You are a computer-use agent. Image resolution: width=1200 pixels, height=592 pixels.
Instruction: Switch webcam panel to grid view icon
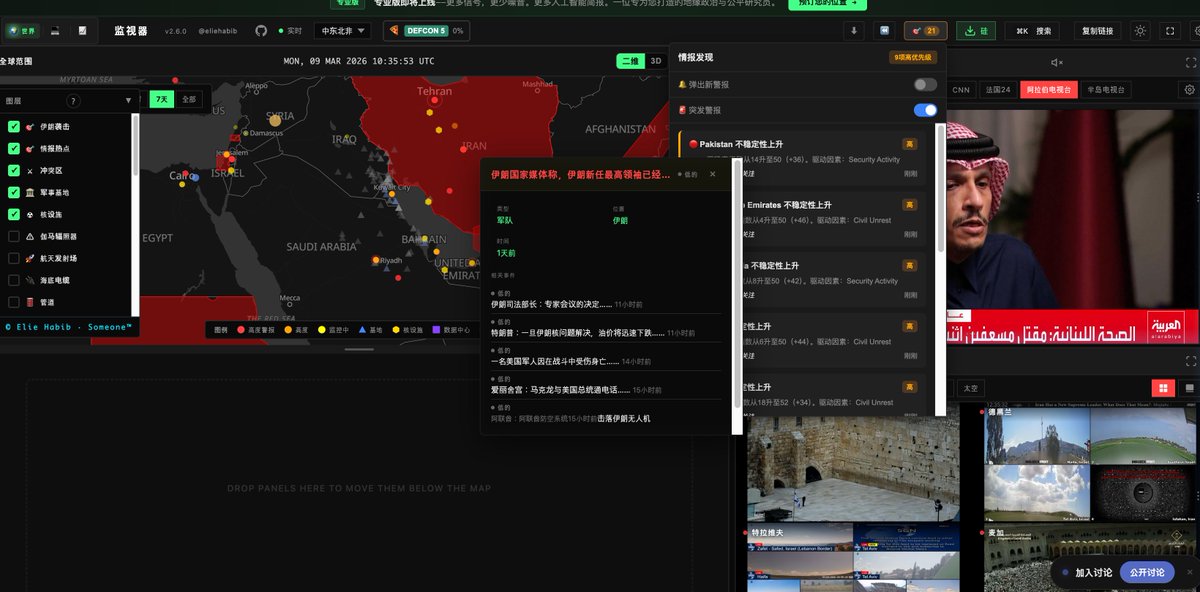[1162, 388]
